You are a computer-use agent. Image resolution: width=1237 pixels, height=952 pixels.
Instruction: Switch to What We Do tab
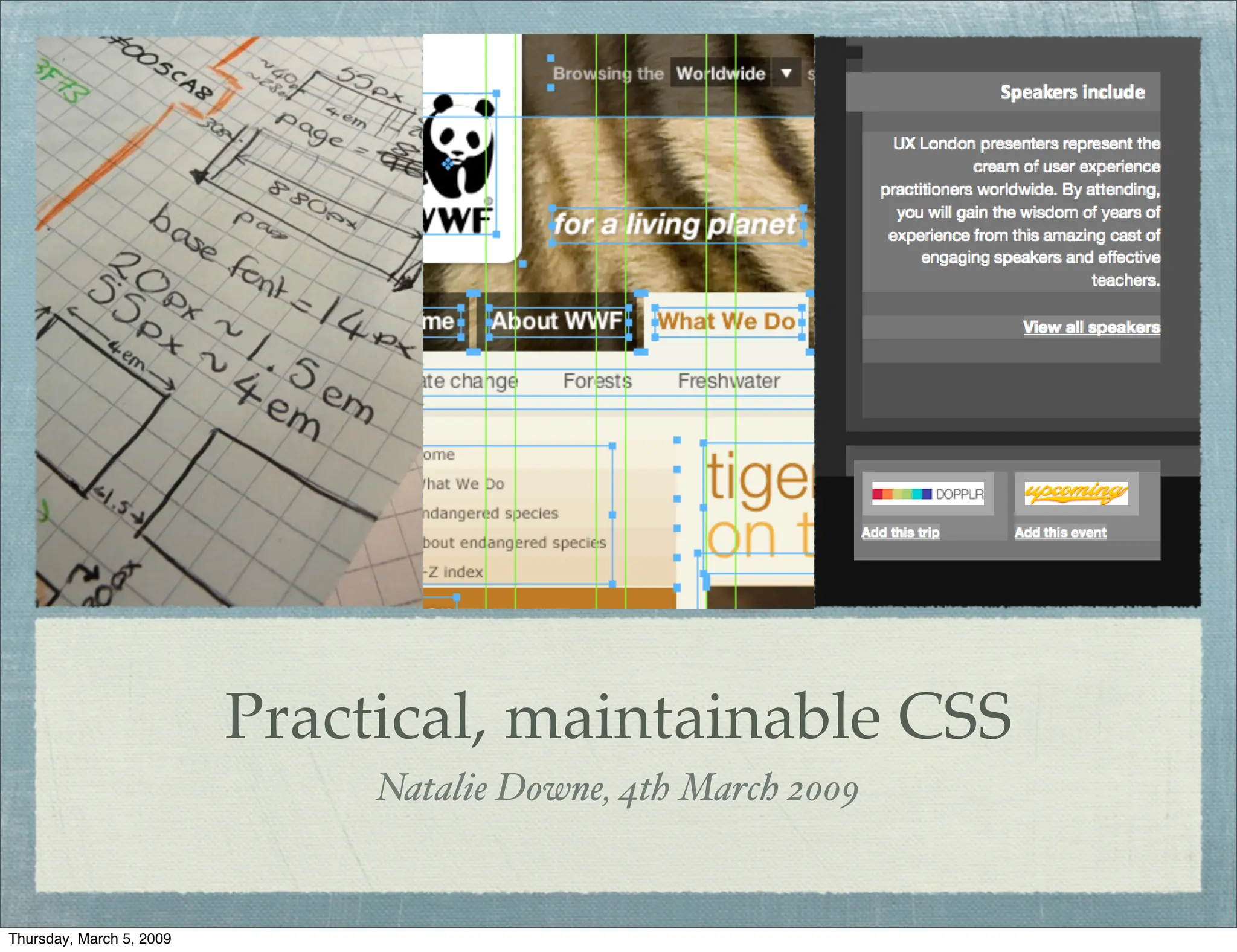pyautogui.click(x=727, y=321)
